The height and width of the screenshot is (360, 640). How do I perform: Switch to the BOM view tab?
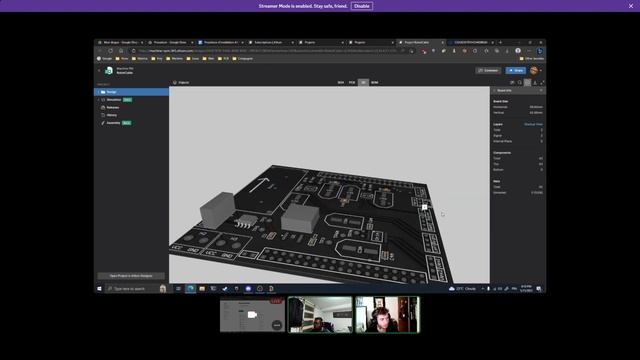point(375,82)
